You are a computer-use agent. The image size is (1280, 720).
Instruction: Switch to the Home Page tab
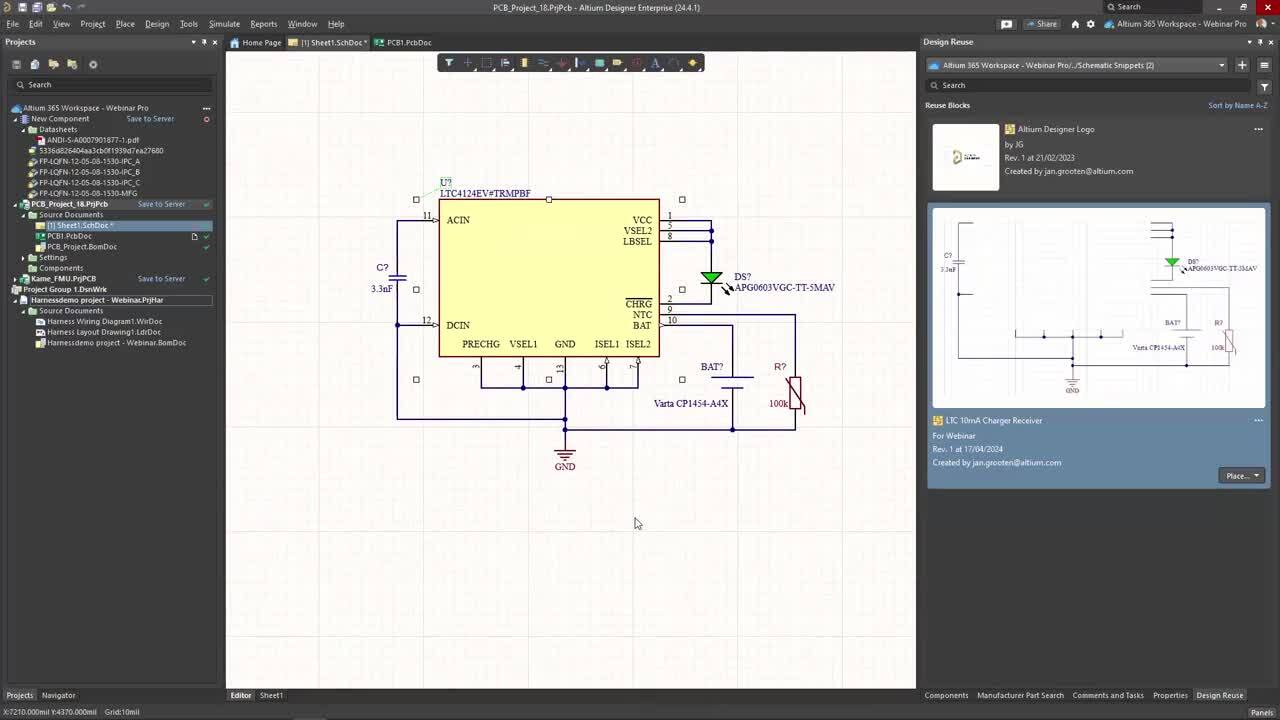click(x=256, y=43)
